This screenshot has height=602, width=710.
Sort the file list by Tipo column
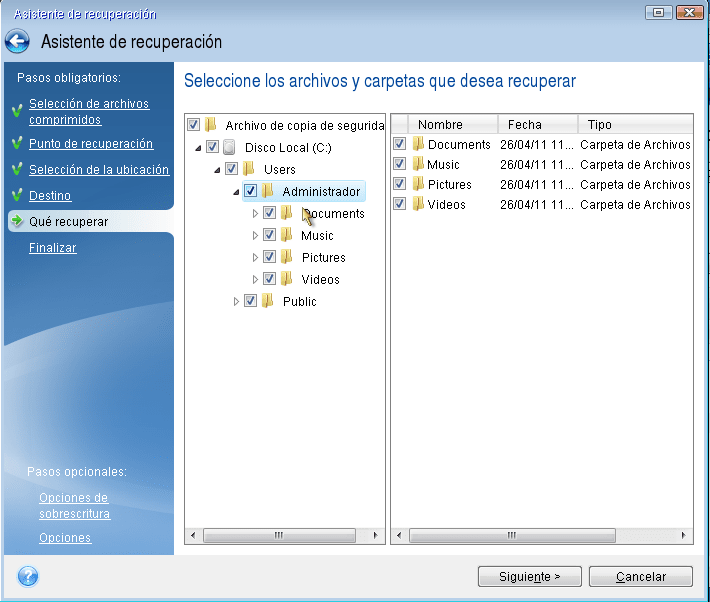(635, 124)
